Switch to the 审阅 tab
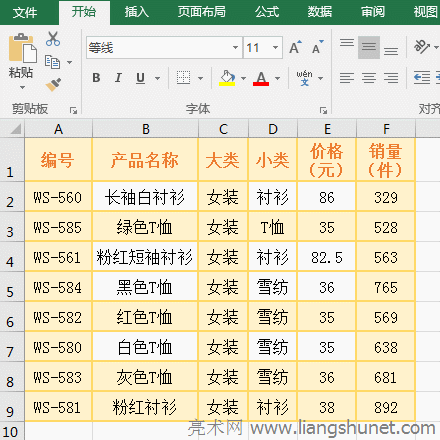The height and width of the screenshot is (440, 440). (373, 12)
